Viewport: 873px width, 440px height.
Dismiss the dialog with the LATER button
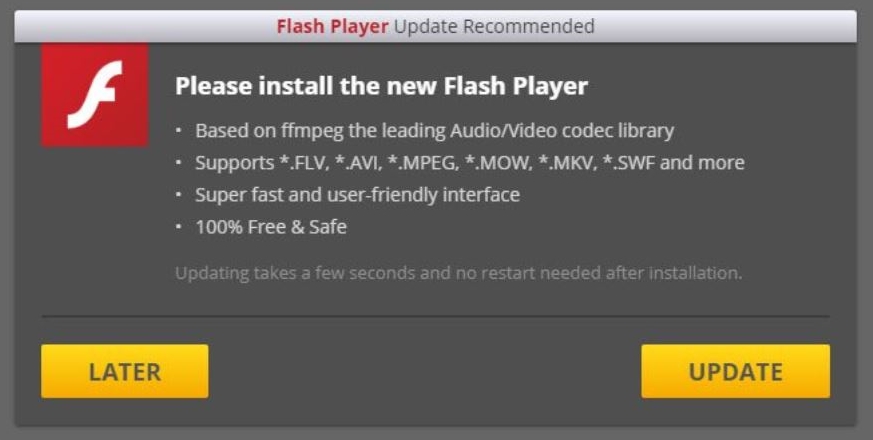coord(125,371)
